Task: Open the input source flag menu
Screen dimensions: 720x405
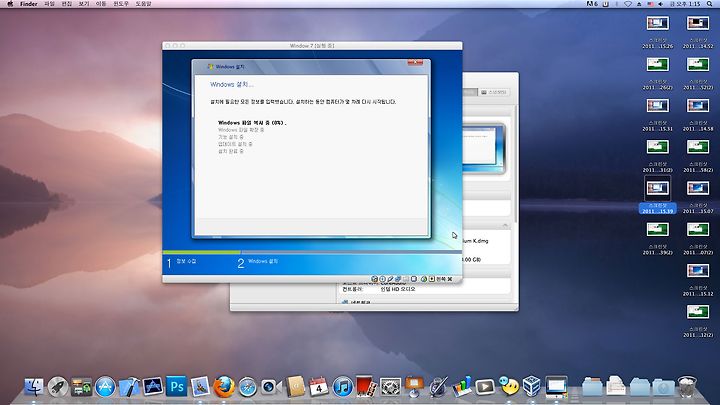Action: pos(650,4)
